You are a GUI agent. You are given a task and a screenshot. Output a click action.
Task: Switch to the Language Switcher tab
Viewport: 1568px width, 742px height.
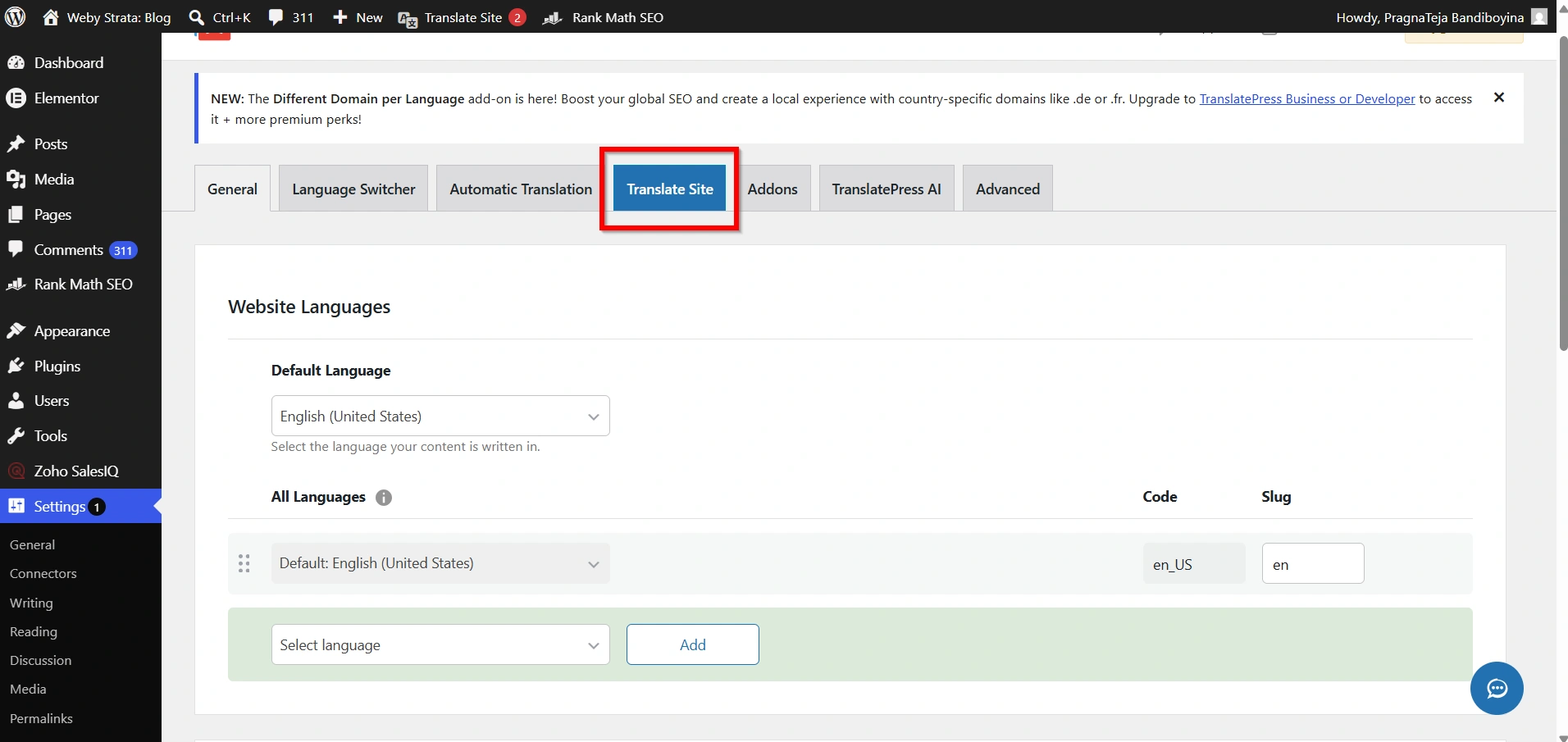click(x=353, y=189)
